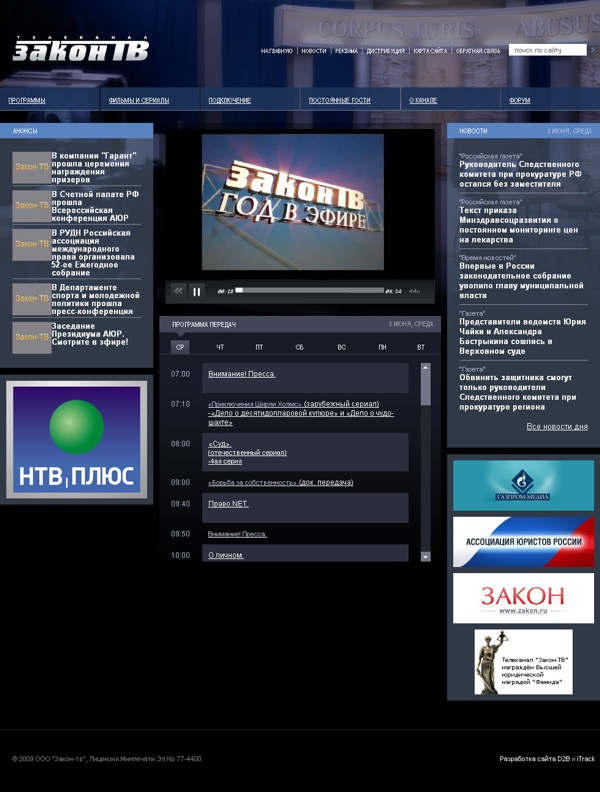Image resolution: width=600 pixels, height=792 pixels.
Task: Select the ПТ day tab
Action: pos(259,347)
